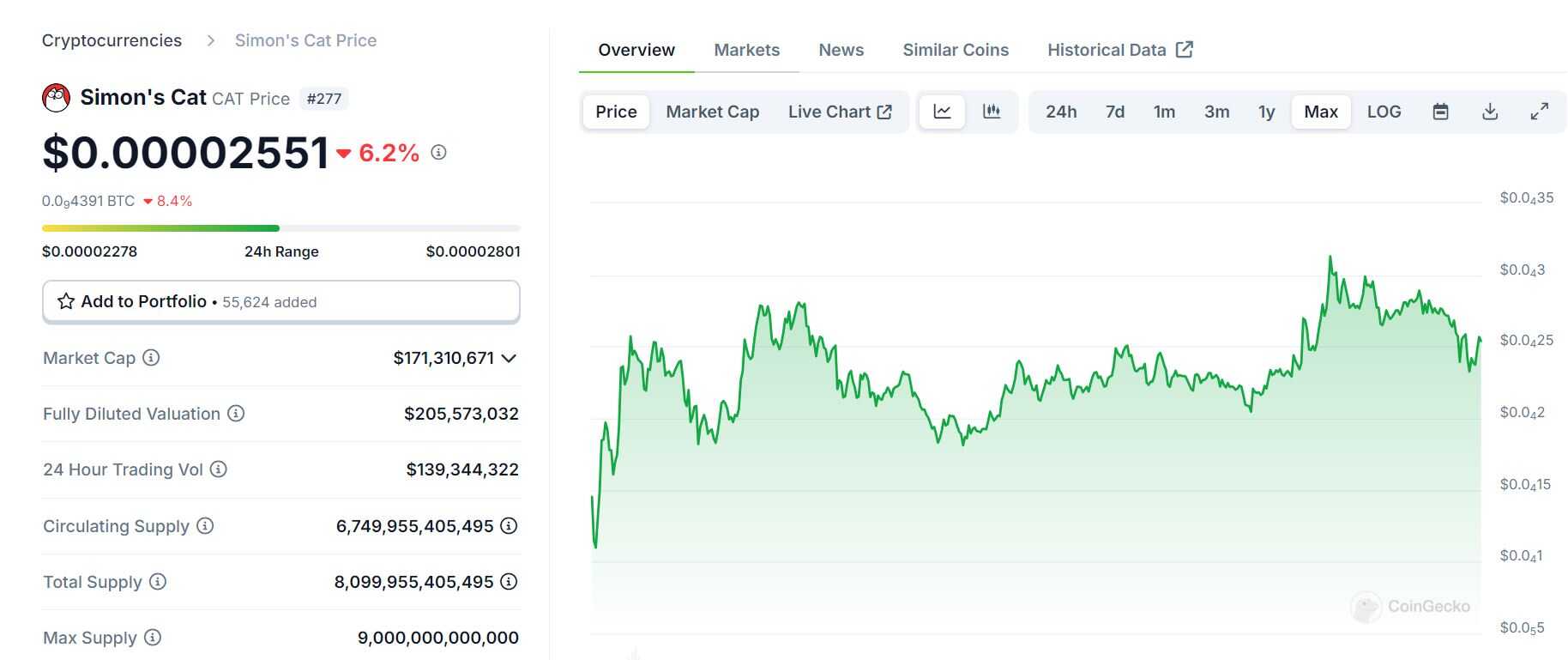Click the $171,310,671 market cap value

(x=443, y=358)
